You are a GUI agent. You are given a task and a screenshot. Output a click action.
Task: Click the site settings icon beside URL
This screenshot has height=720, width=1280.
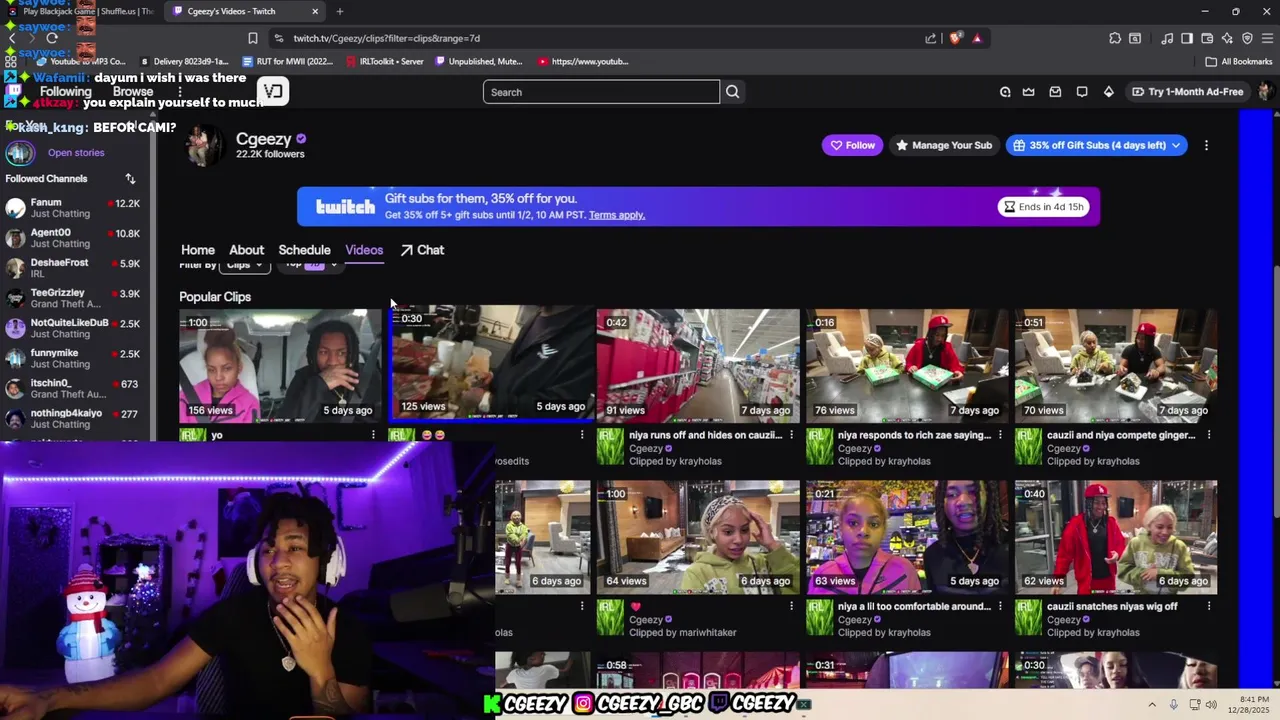point(278,38)
